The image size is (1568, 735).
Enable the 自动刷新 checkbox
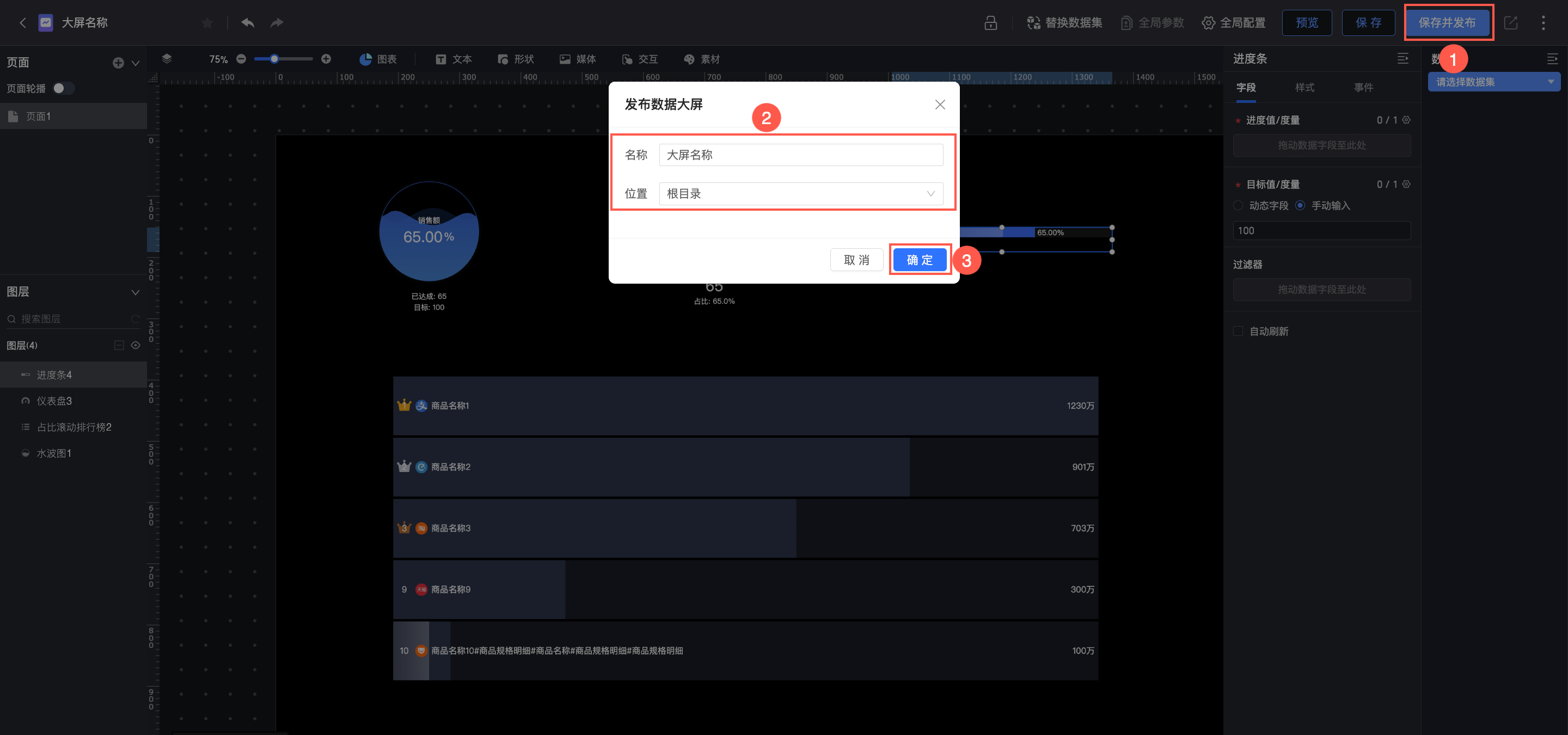point(1238,331)
